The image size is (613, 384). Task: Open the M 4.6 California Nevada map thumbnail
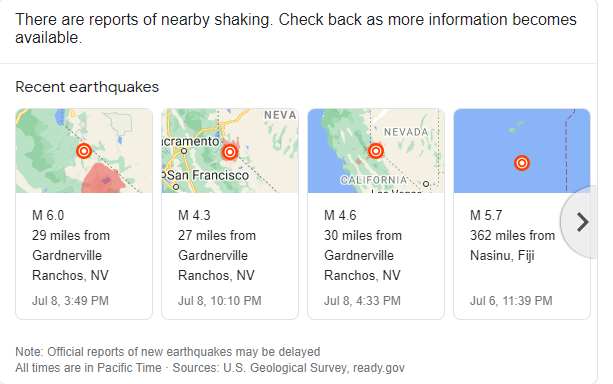376,151
